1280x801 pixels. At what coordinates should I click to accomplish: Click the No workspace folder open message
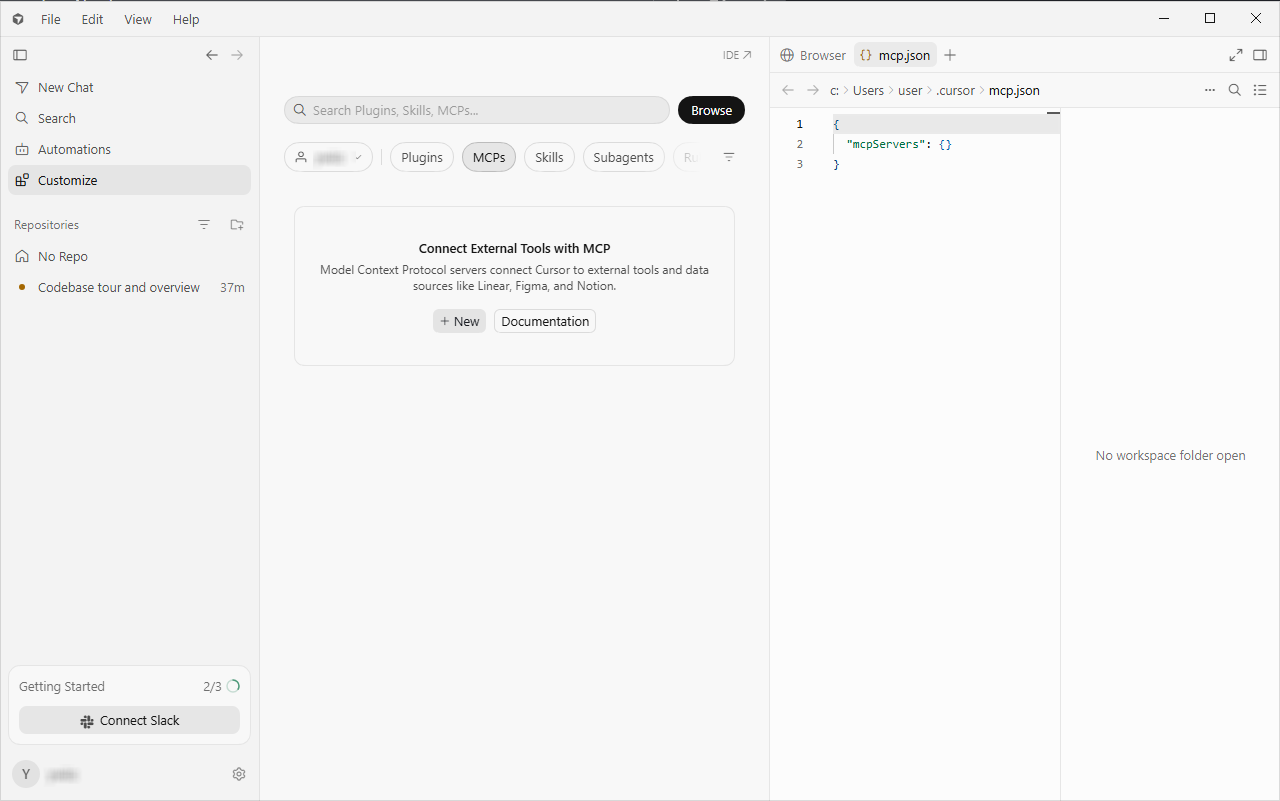click(1170, 455)
